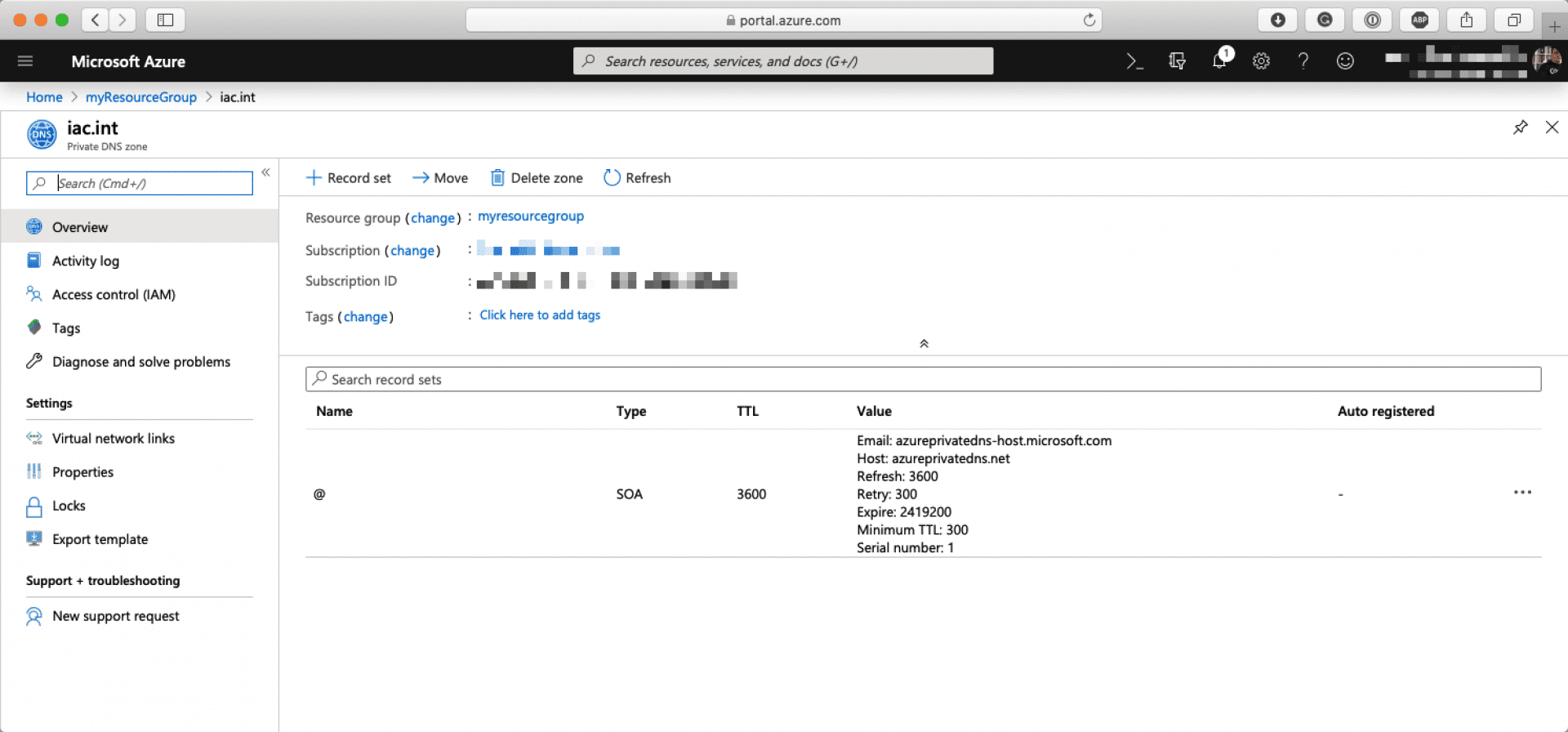The height and width of the screenshot is (732, 1568).
Task: Sort by the Name column header
Action: coord(335,411)
